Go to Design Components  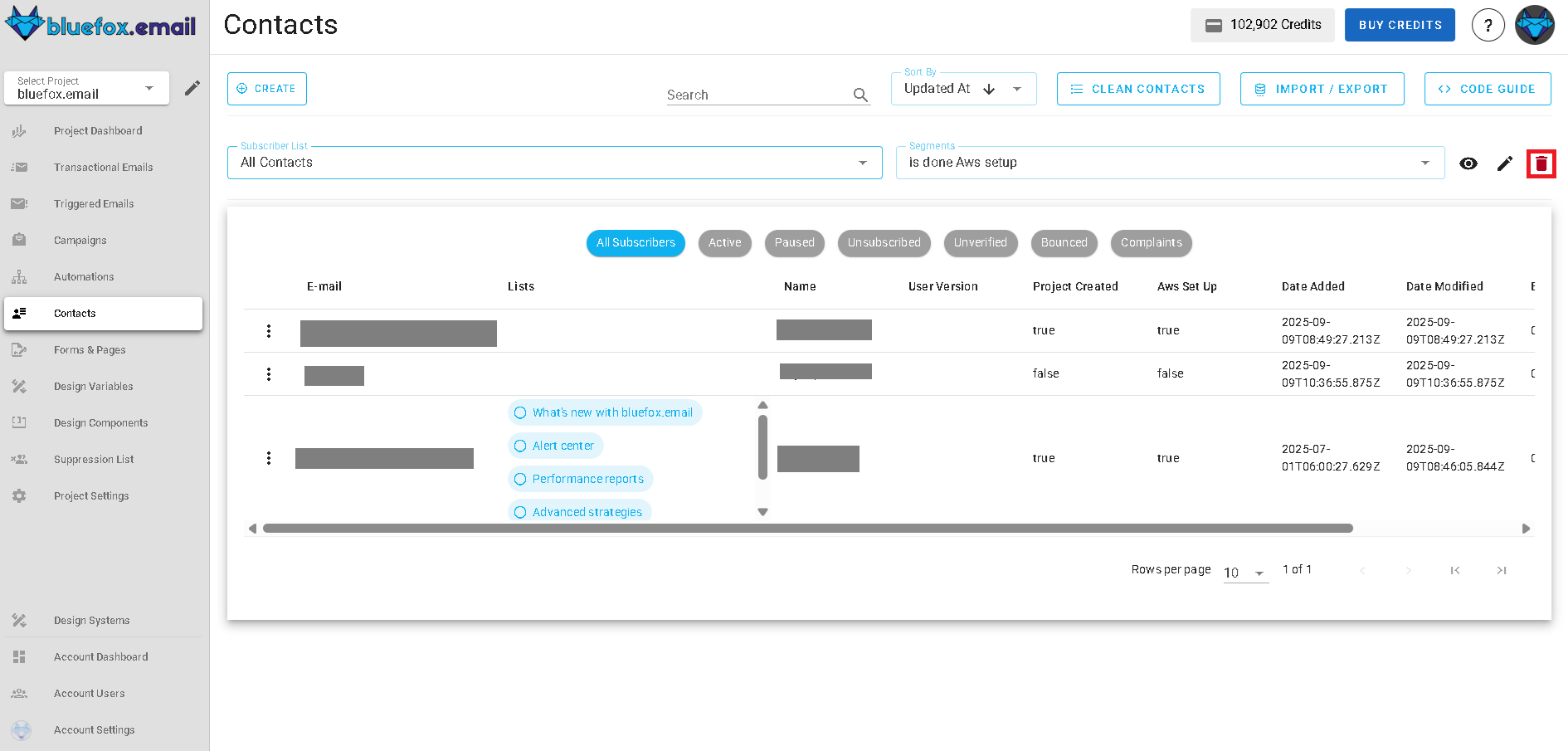(x=100, y=422)
